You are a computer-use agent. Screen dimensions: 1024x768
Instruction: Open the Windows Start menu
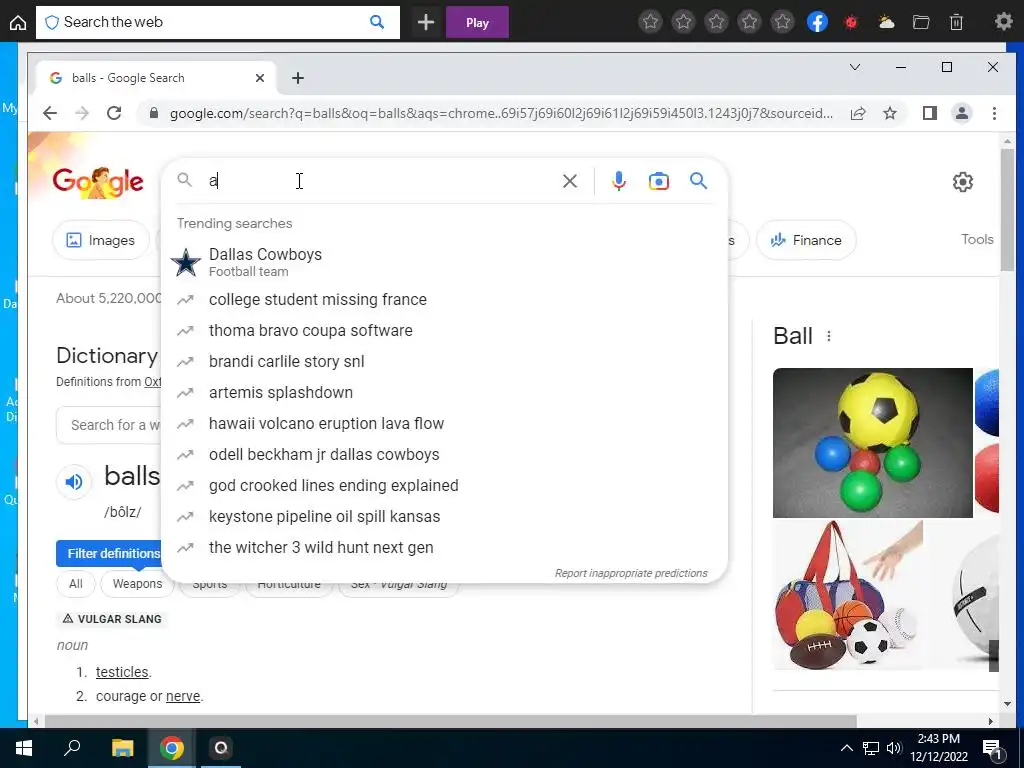(24, 748)
